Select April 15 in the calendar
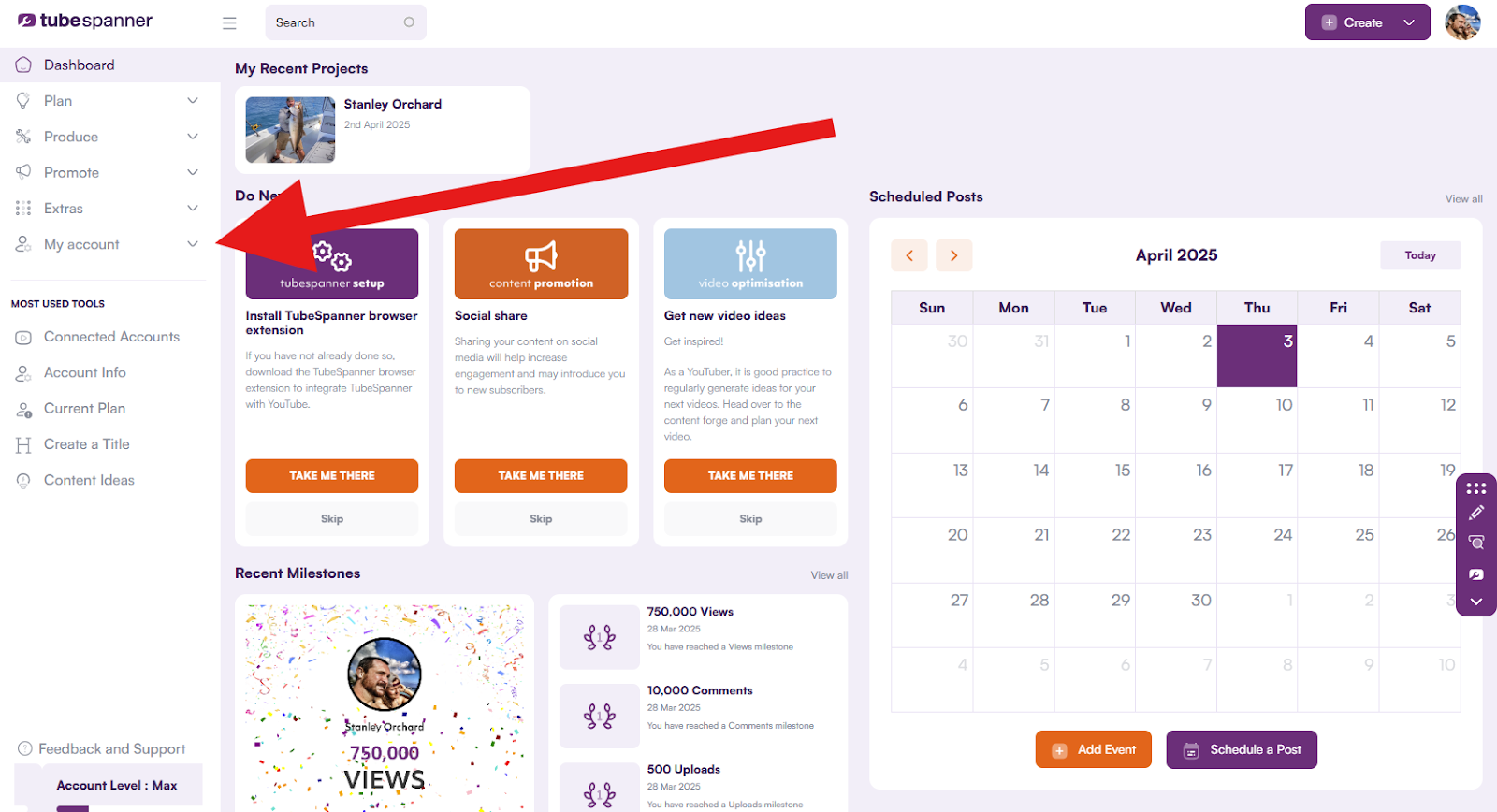Image resolution: width=1497 pixels, height=812 pixels. point(1095,486)
